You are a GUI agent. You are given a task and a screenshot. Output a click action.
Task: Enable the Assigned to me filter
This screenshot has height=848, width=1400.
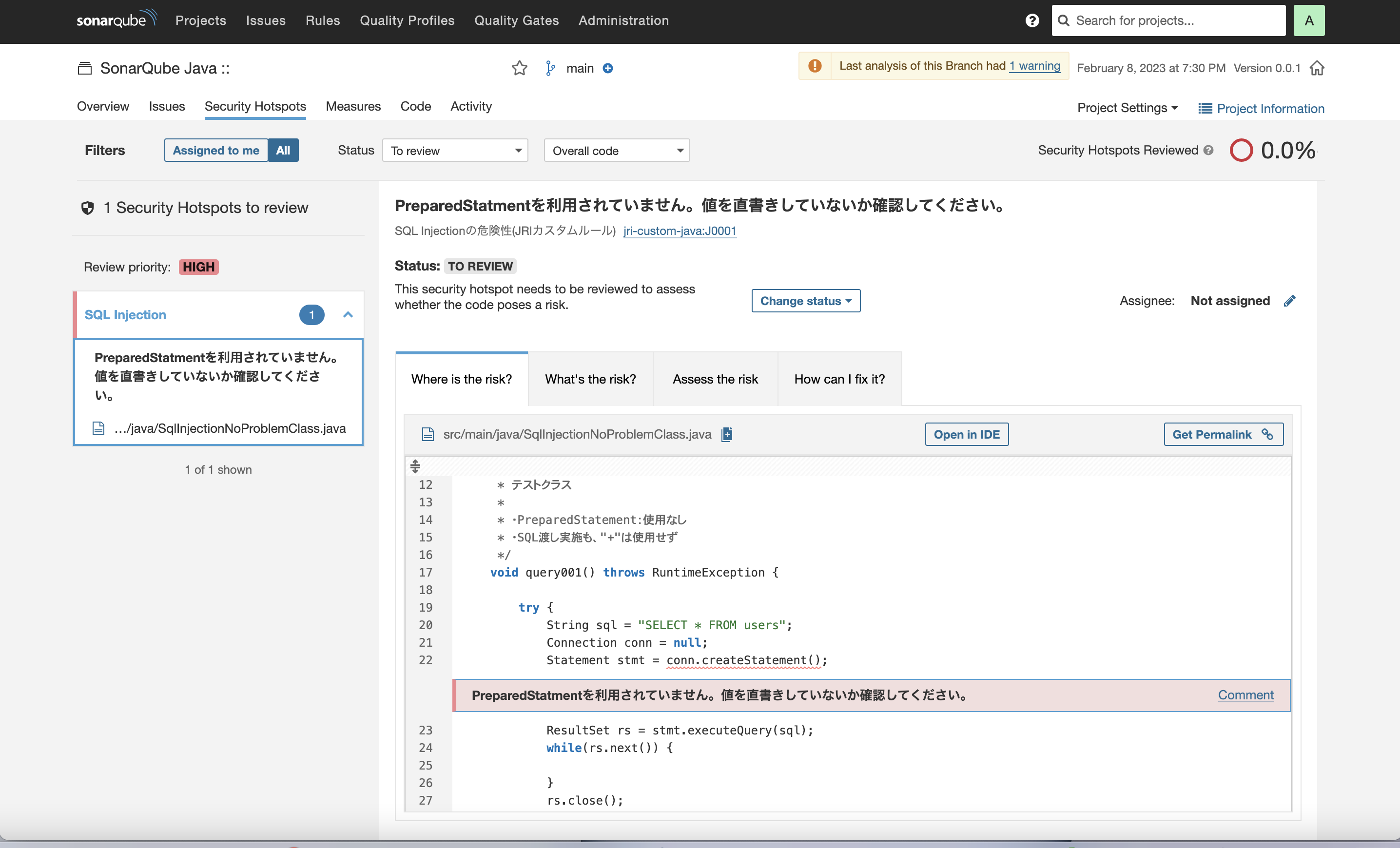(216, 150)
